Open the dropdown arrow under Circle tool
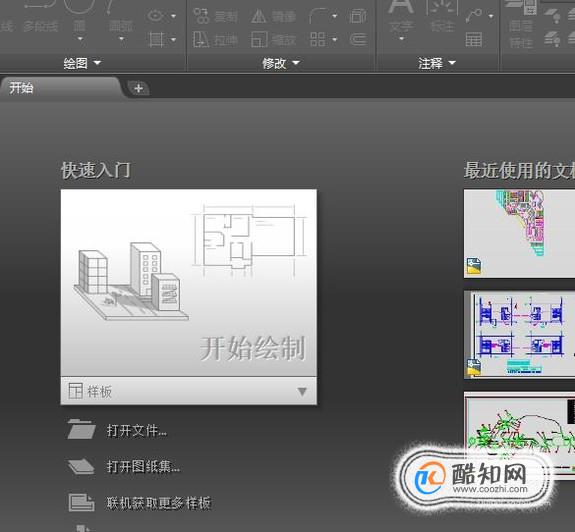The image size is (575, 532). coord(80,39)
